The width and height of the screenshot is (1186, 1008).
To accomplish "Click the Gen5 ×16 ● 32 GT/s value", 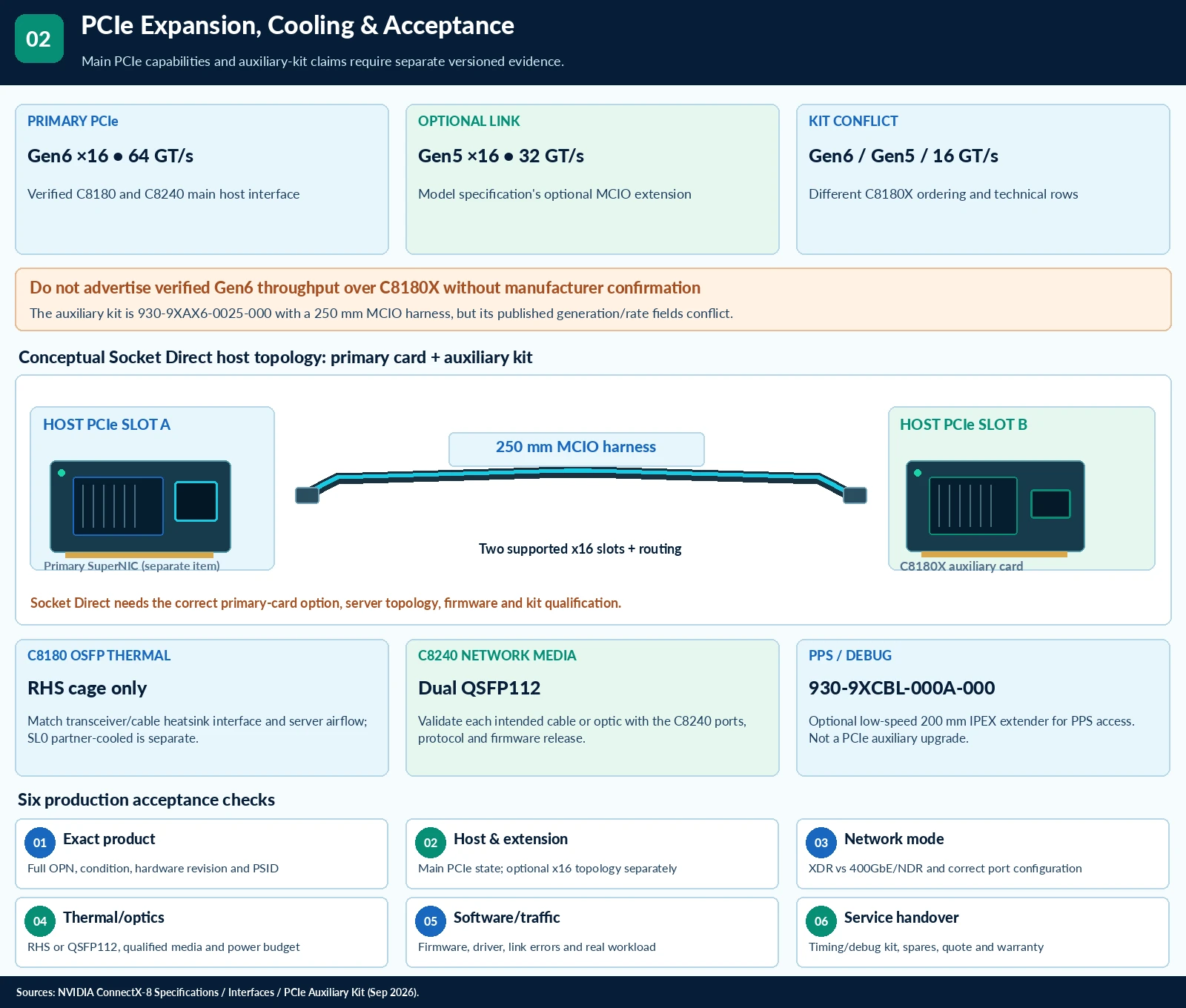I will (x=501, y=156).
